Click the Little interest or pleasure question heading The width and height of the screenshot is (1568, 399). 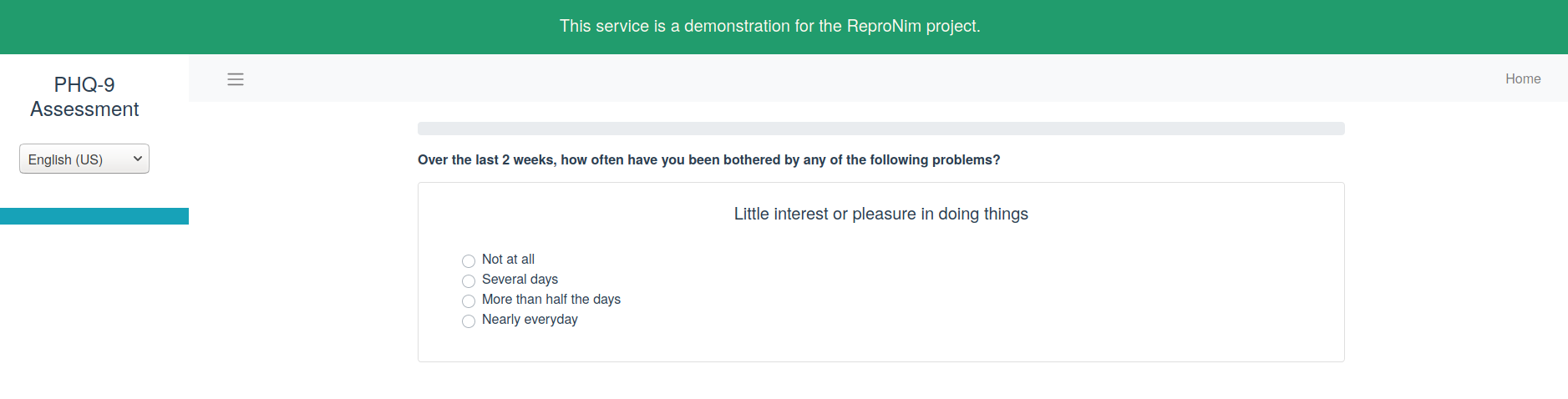[881, 214]
